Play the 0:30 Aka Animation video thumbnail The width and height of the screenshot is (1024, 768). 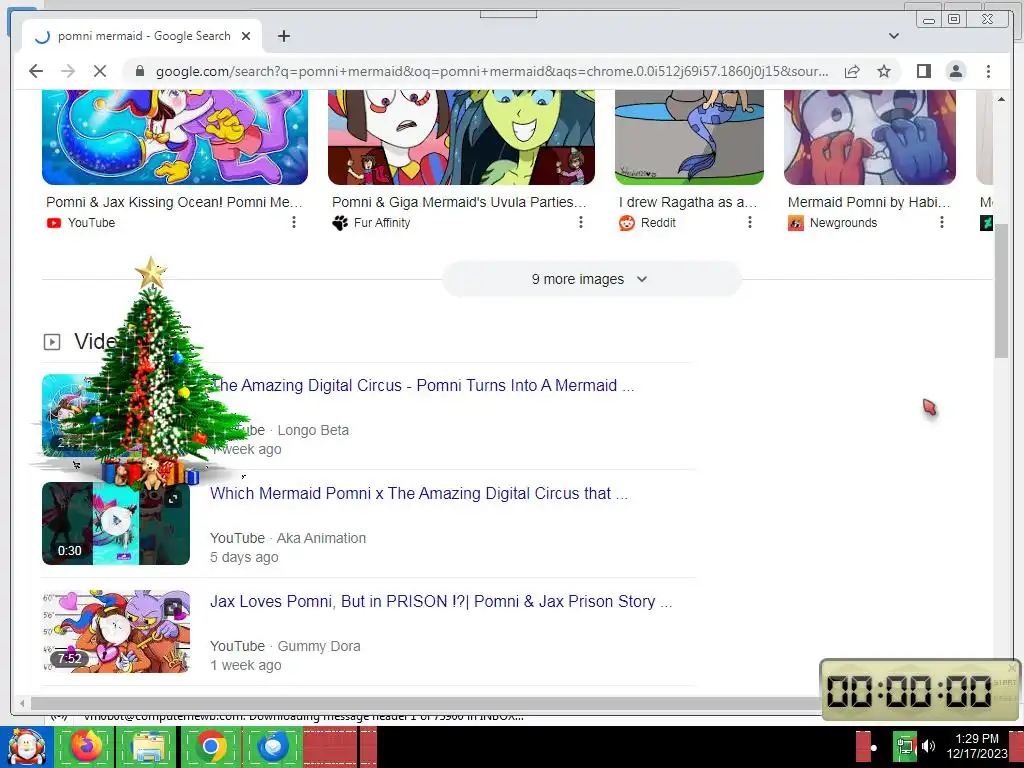tap(116, 523)
